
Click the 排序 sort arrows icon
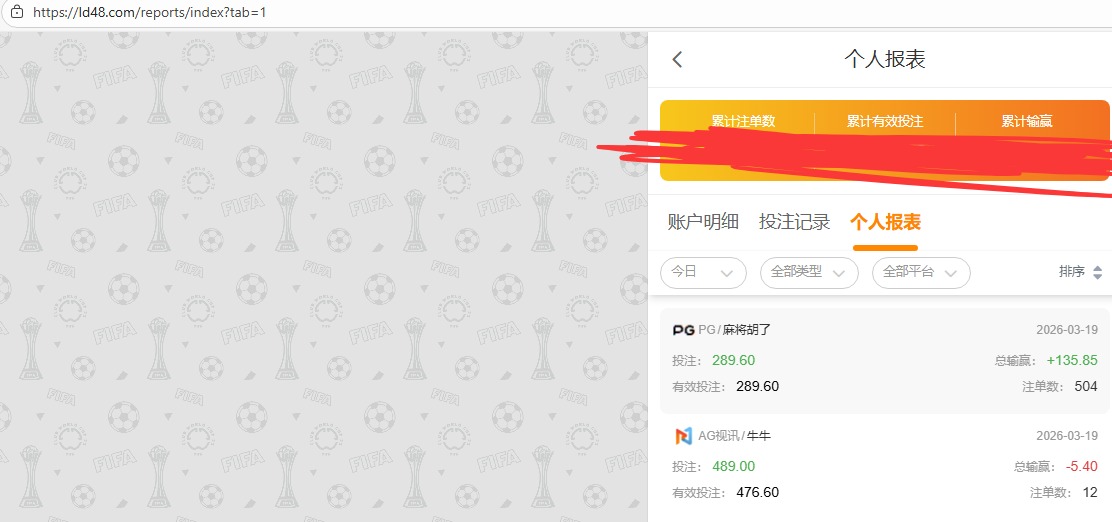click(x=1097, y=272)
